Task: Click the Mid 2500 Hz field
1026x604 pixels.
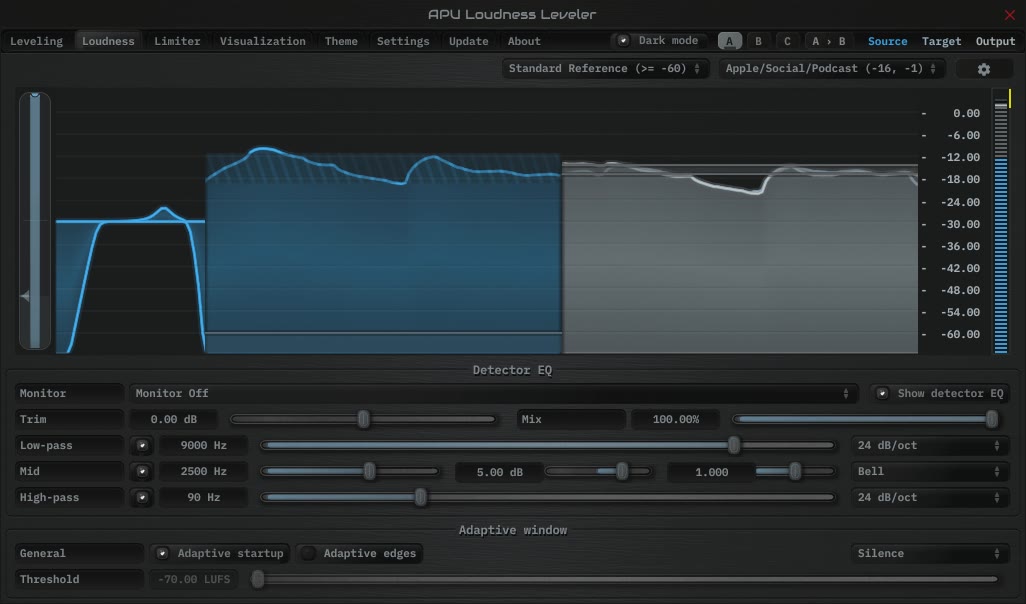Action: click(203, 472)
